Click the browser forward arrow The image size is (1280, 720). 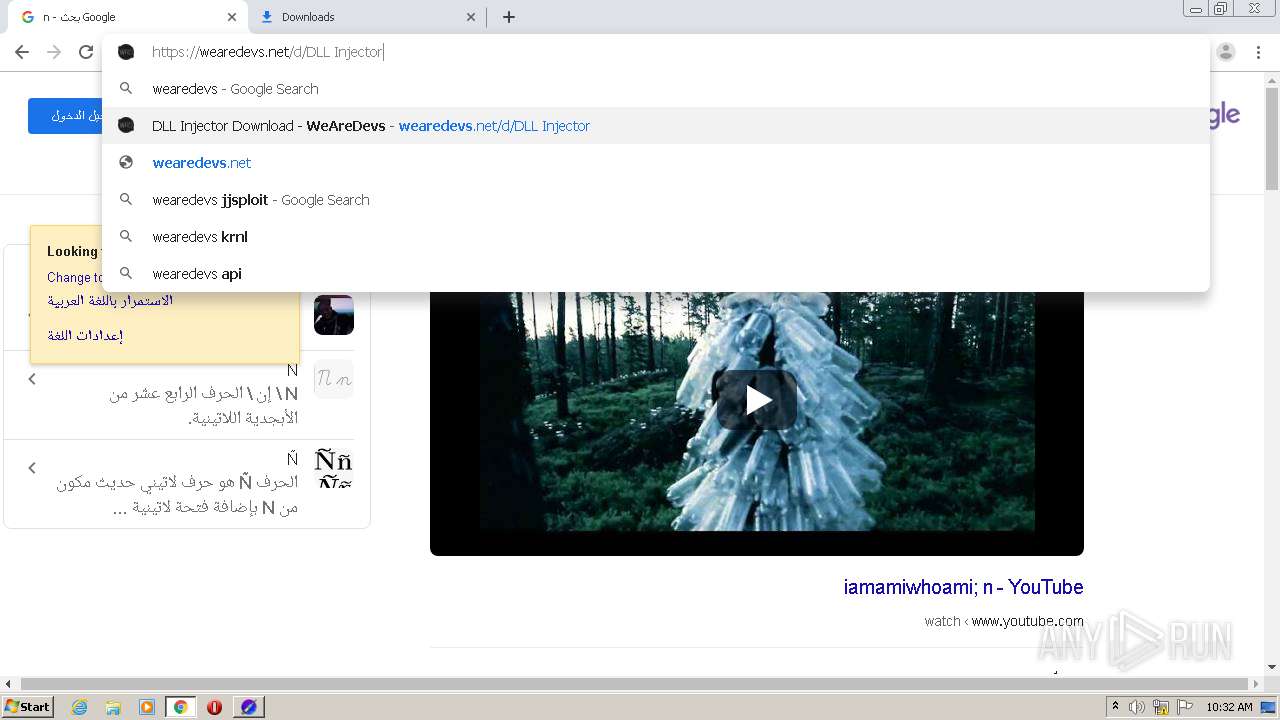point(54,52)
